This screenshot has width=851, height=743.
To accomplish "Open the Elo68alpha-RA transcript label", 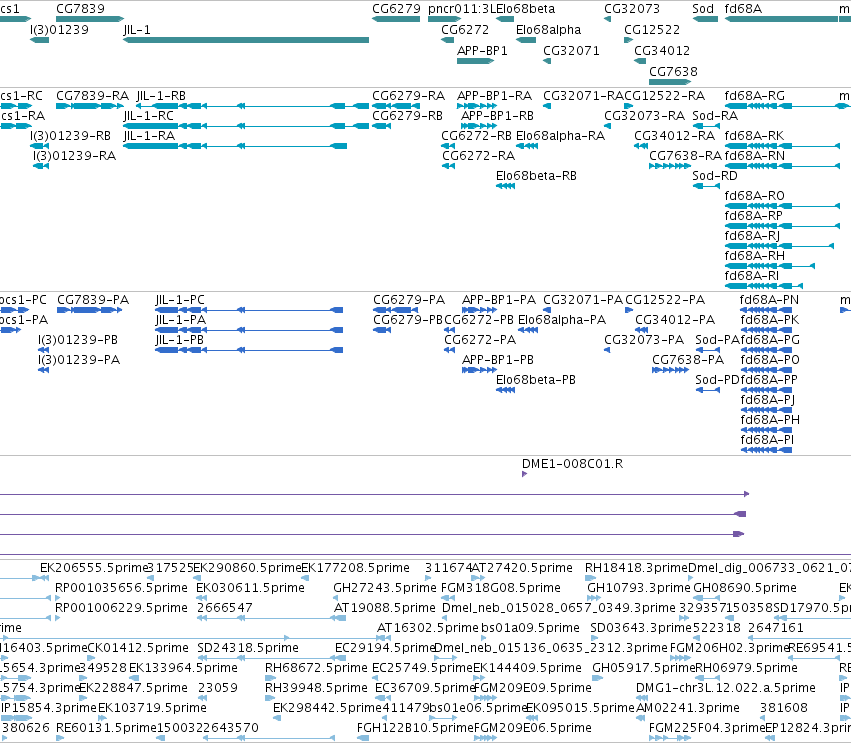I will [560, 136].
